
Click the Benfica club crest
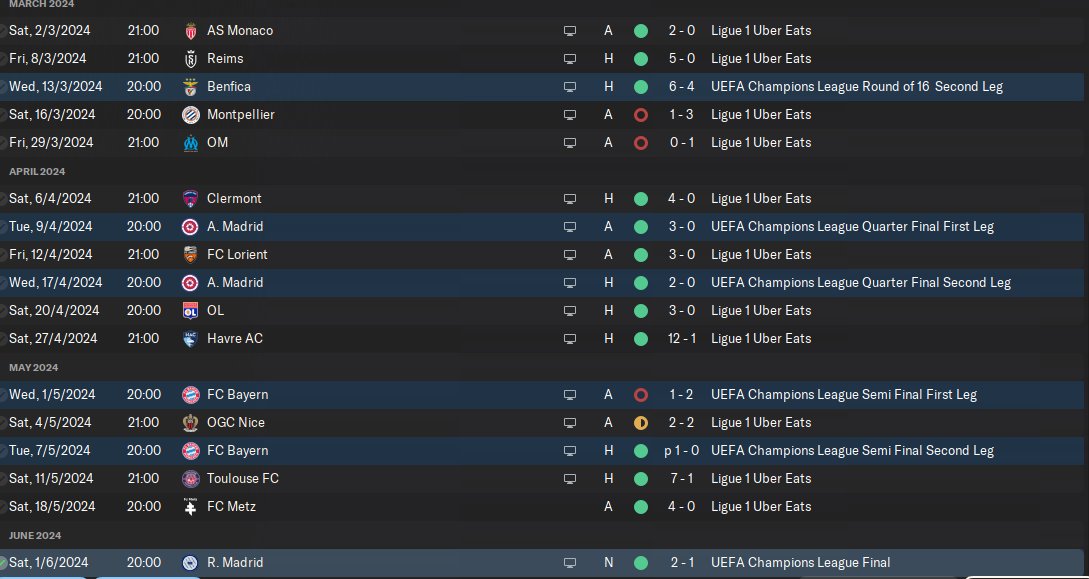tap(191, 87)
